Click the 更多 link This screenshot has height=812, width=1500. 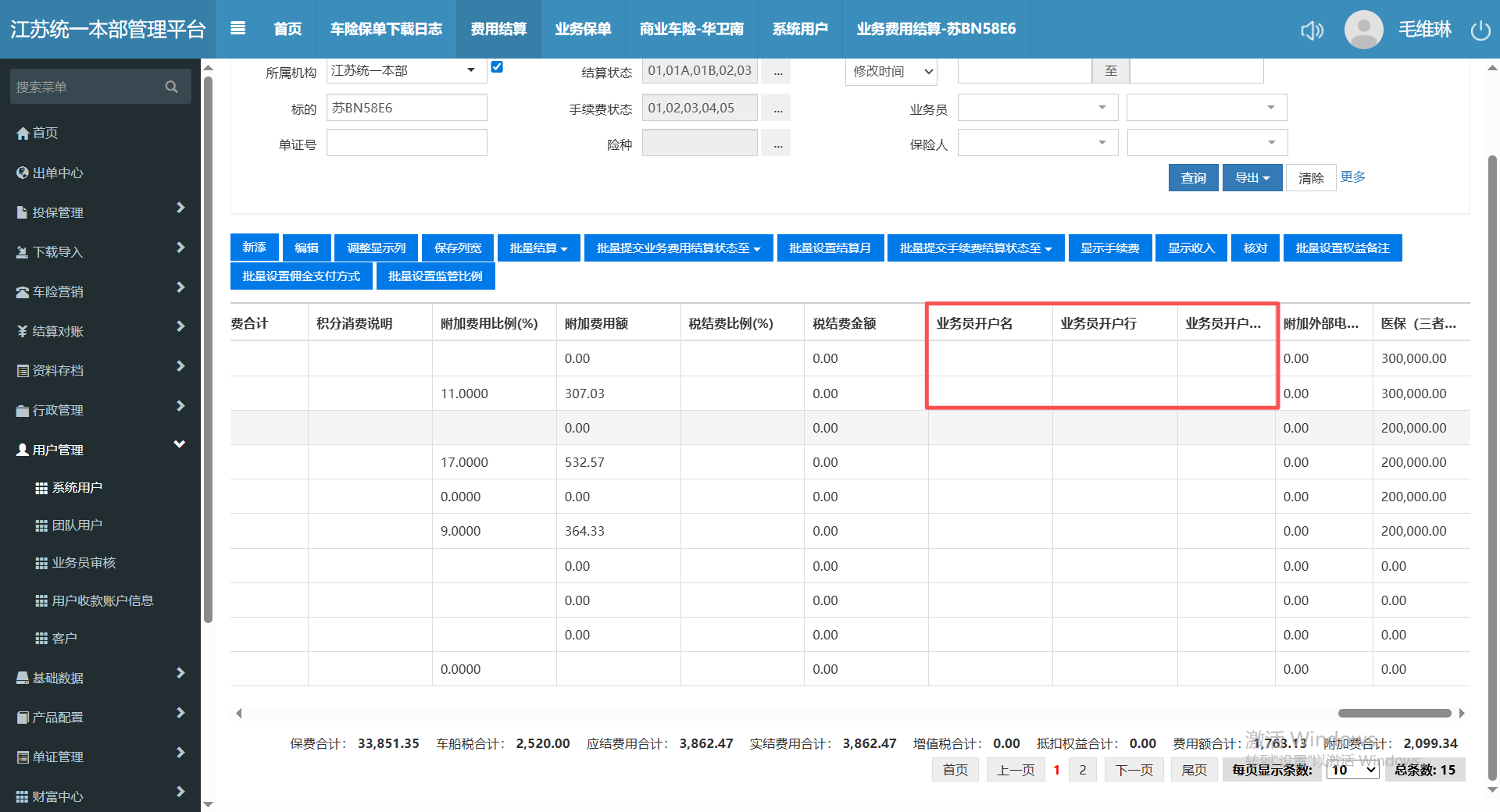click(x=1352, y=176)
